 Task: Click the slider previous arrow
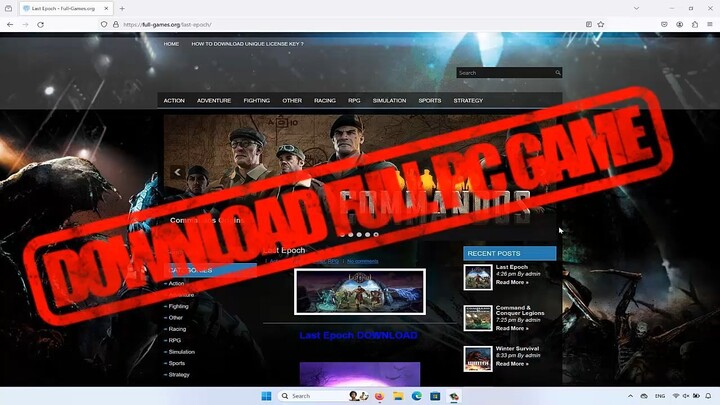pyautogui.click(x=178, y=172)
